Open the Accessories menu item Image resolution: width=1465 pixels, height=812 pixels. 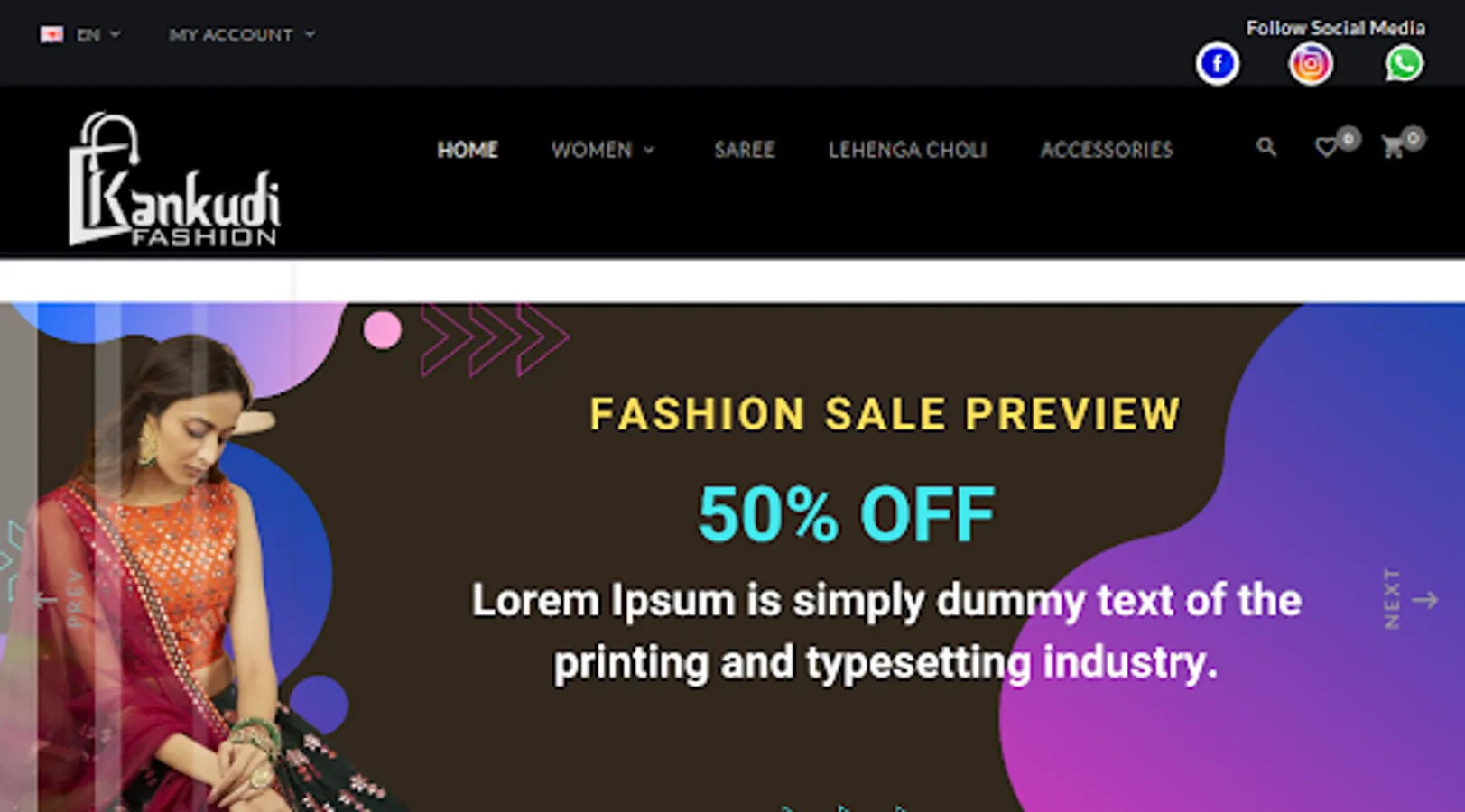pyautogui.click(x=1107, y=150)
